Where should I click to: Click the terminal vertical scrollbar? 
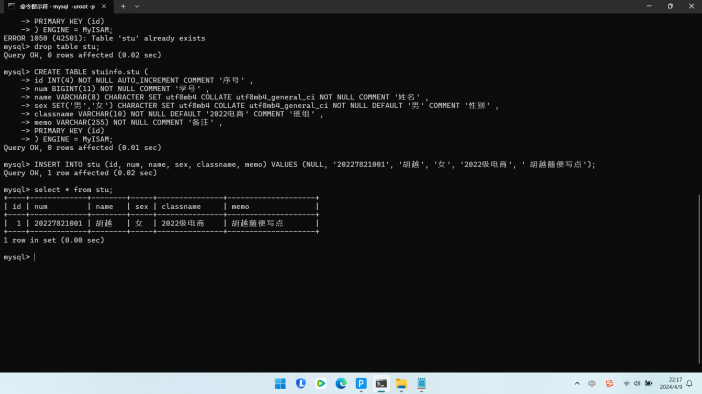point(699,279)
